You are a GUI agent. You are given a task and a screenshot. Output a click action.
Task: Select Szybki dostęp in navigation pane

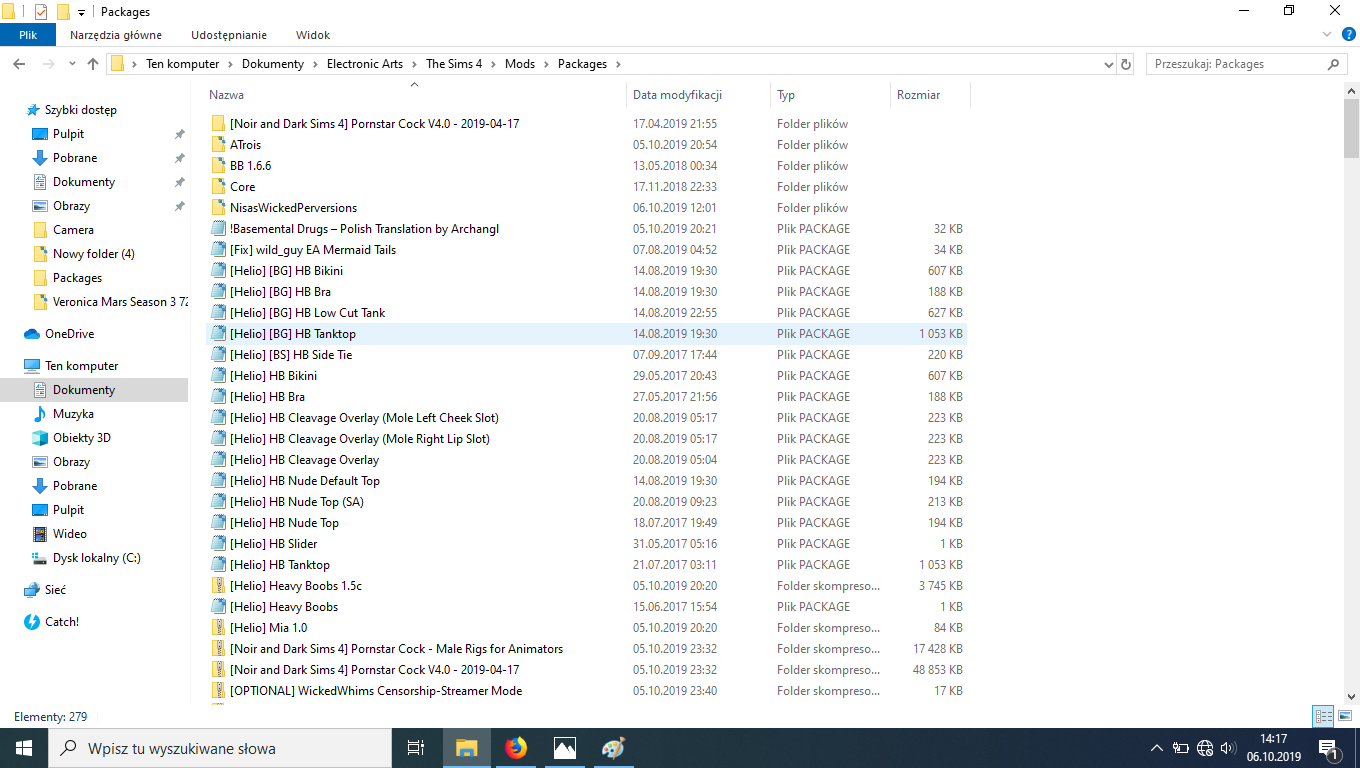pyautogui.click(x=80, y=110)
